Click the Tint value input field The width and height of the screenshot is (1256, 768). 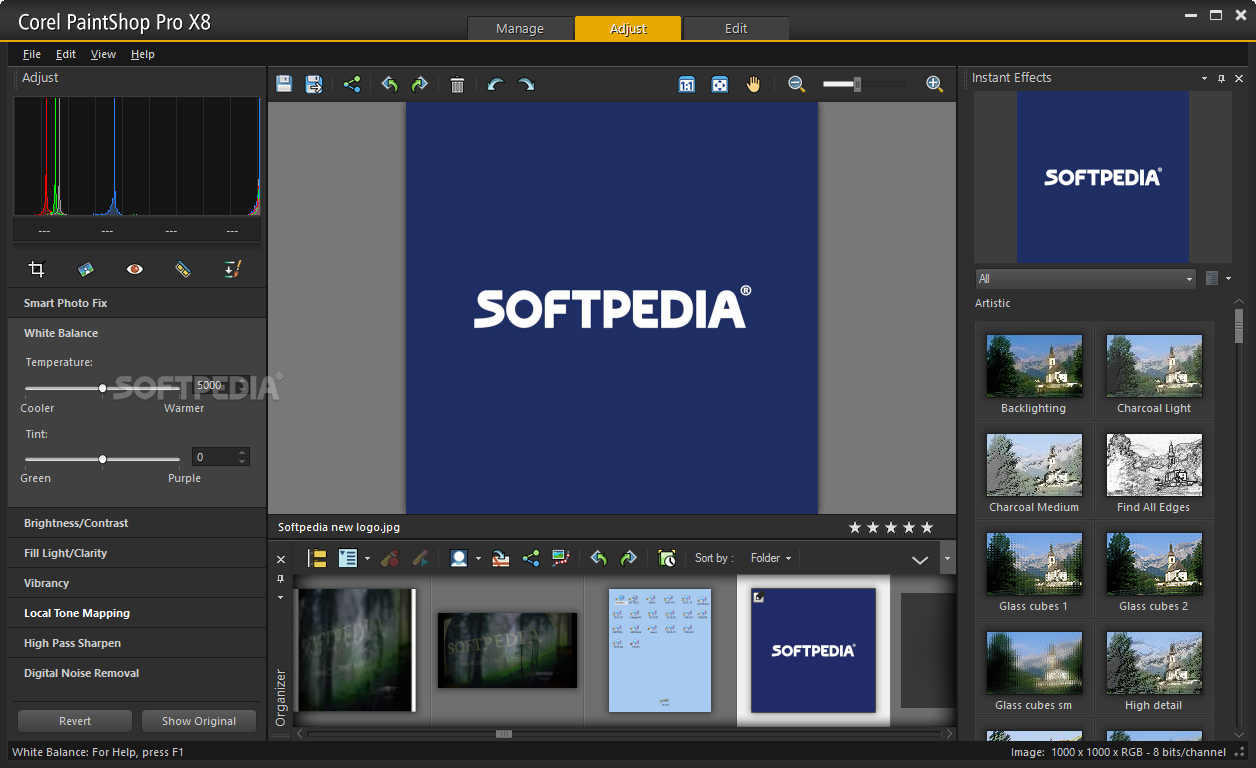[x=213, y=457]
